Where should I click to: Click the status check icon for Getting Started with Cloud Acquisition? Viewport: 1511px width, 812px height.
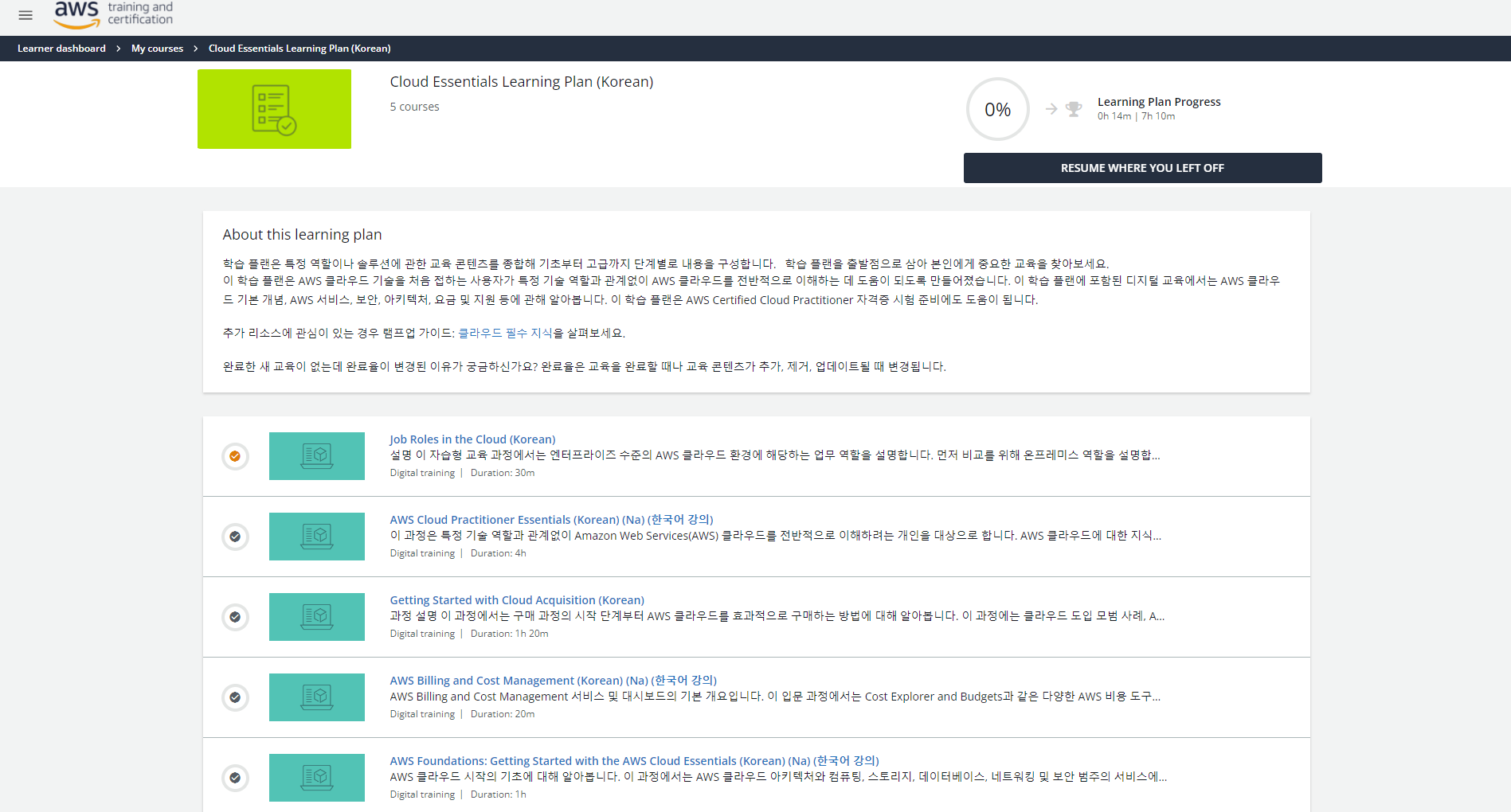tap(235, 617)
